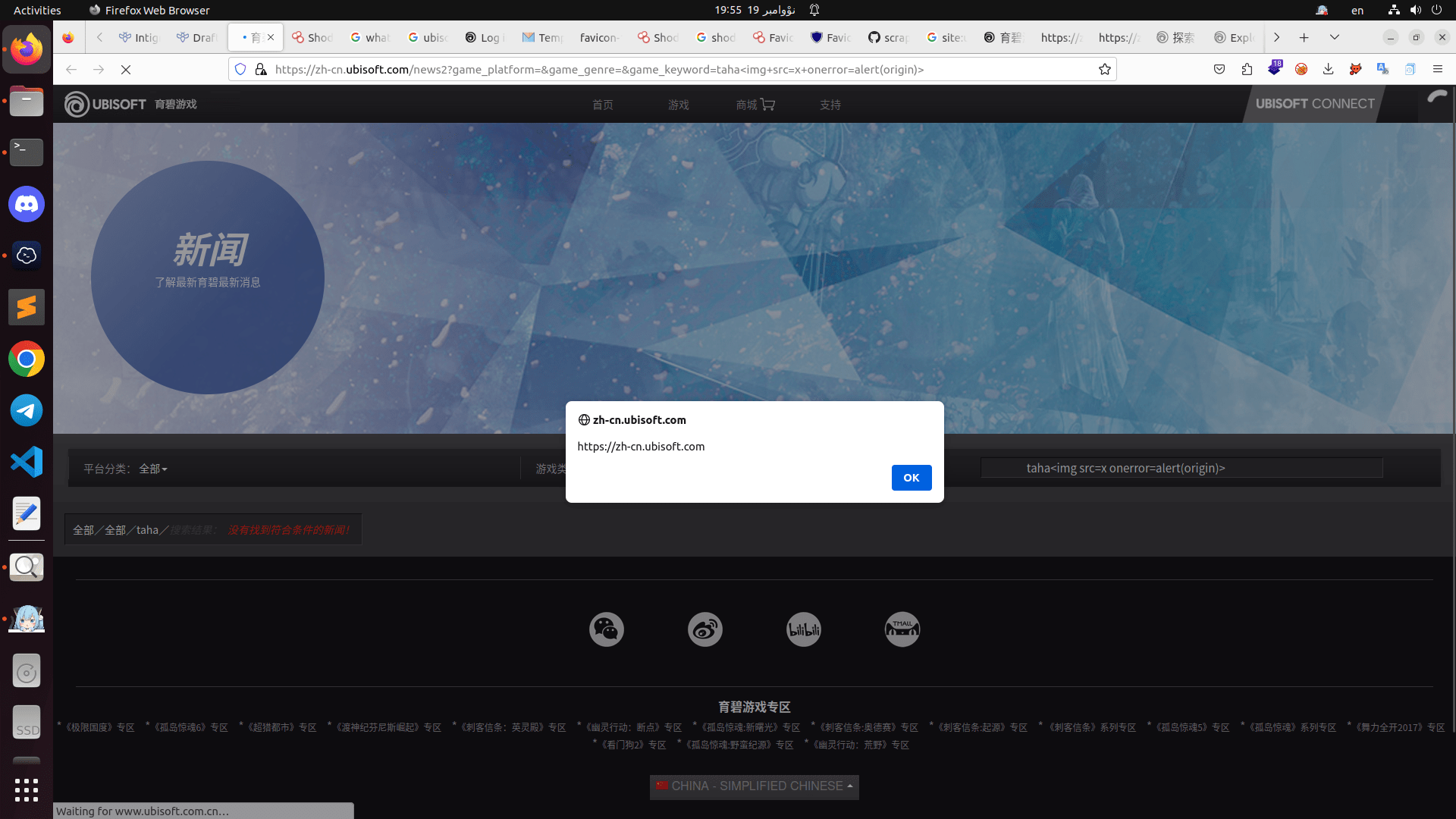Open Terminal from dock
This screenshot has height=819, width=1456.
27,152
